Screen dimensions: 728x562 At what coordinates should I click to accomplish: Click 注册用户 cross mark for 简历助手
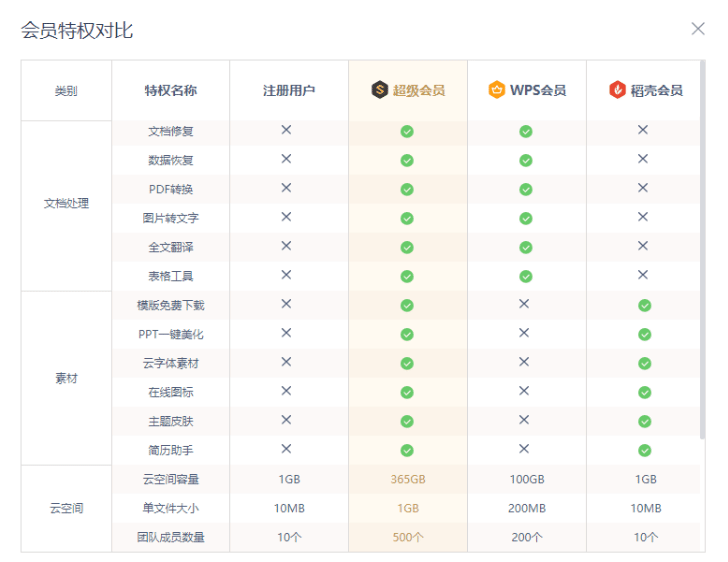286,449
